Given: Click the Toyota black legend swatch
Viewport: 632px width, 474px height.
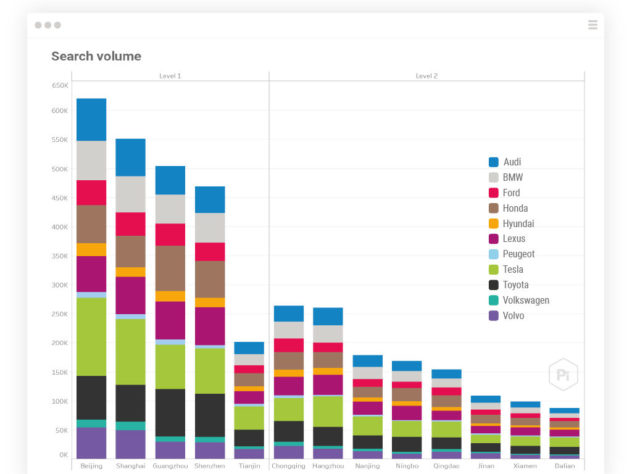Looking at the screenshot, I should pos(493,285).
